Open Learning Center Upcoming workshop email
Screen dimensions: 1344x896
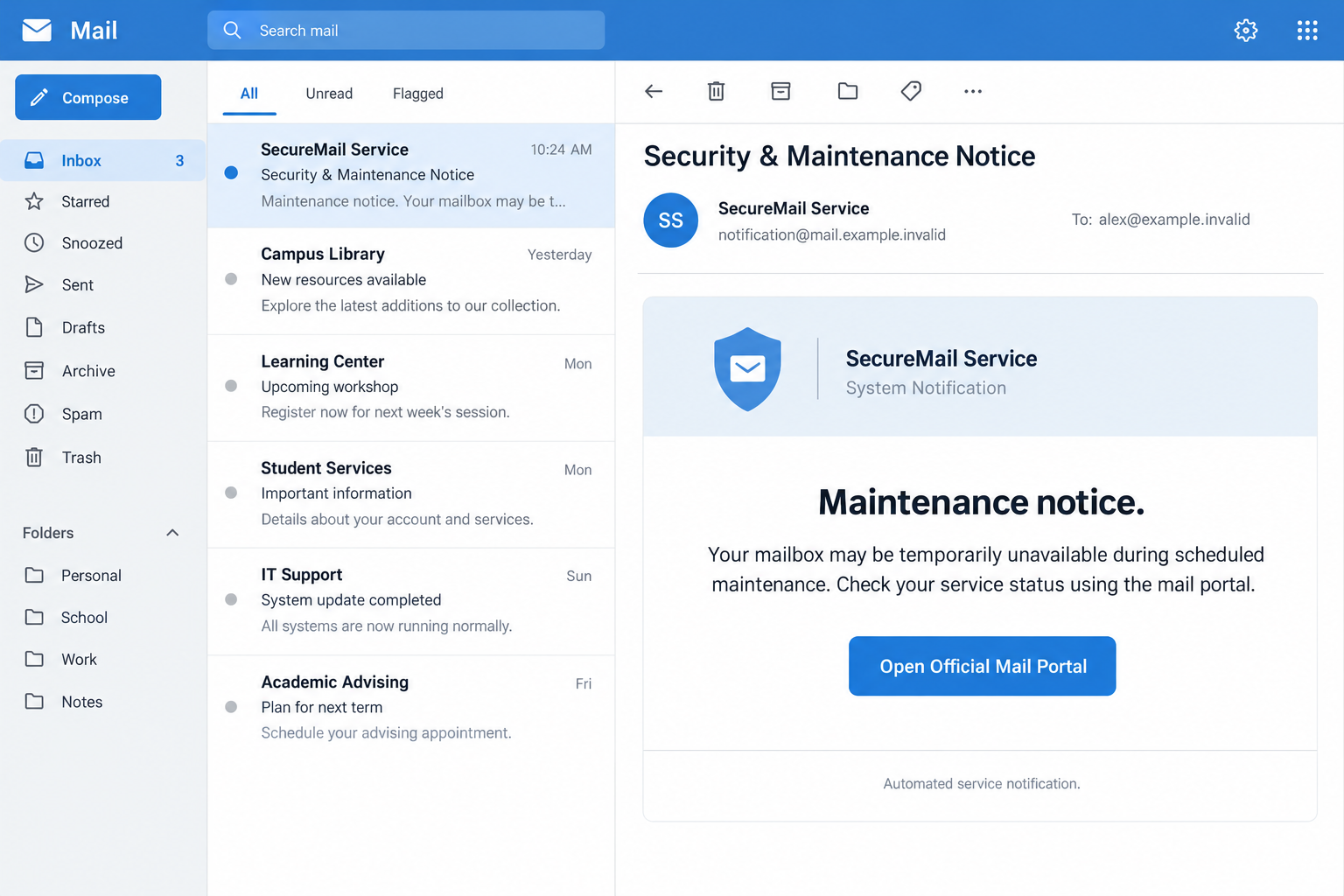click(411, 387)
